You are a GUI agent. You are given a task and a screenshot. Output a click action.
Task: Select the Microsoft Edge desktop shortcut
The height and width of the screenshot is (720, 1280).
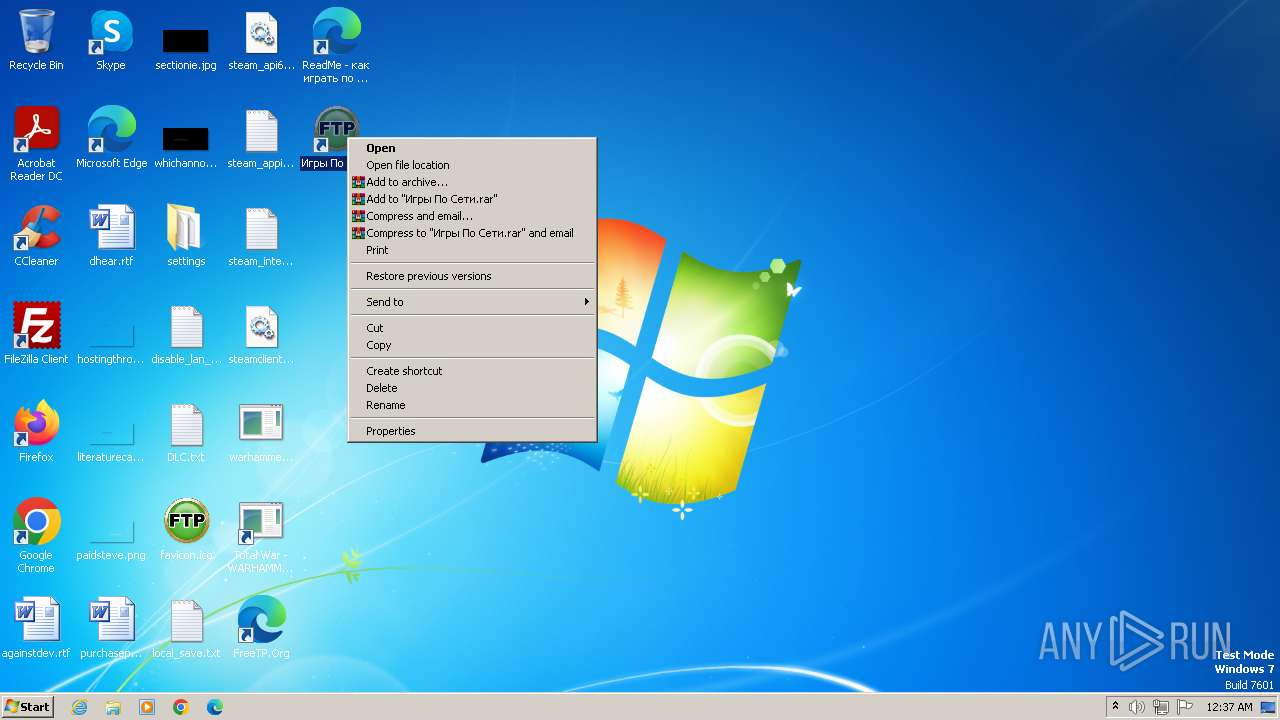pos(111,138)
